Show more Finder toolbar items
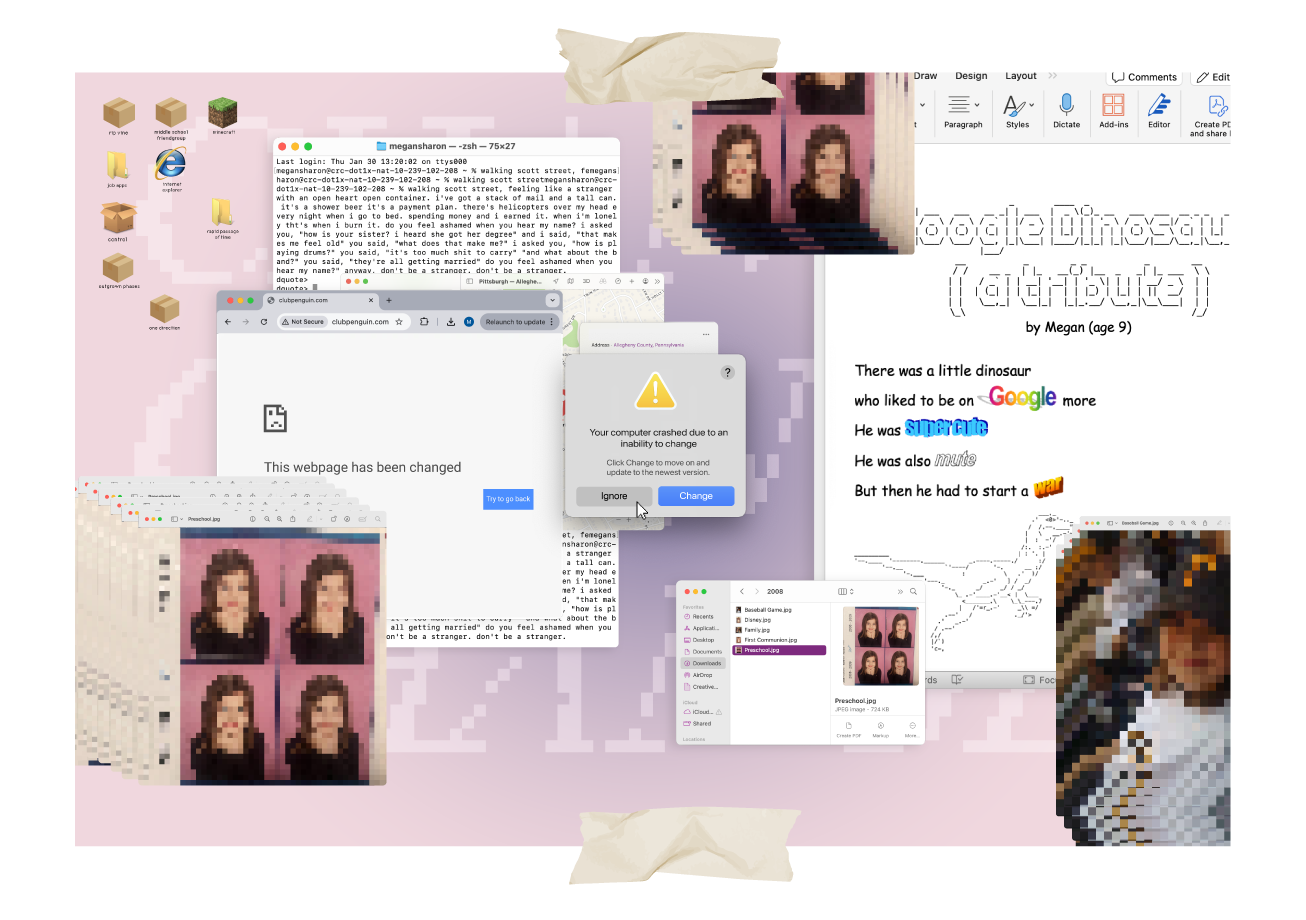The image size is (1306, 920). click(900, 592)
